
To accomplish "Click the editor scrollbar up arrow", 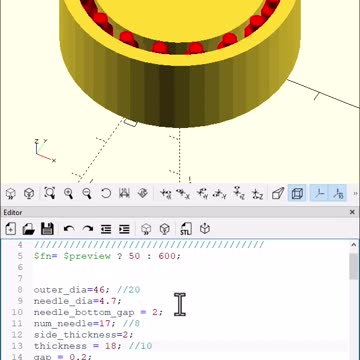I will coord(354,245).
